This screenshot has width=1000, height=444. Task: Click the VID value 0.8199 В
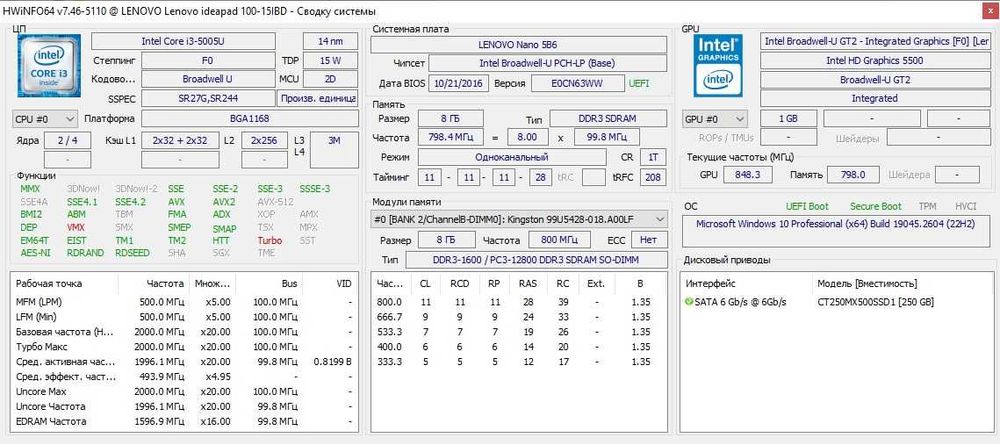tap(333, 361)
